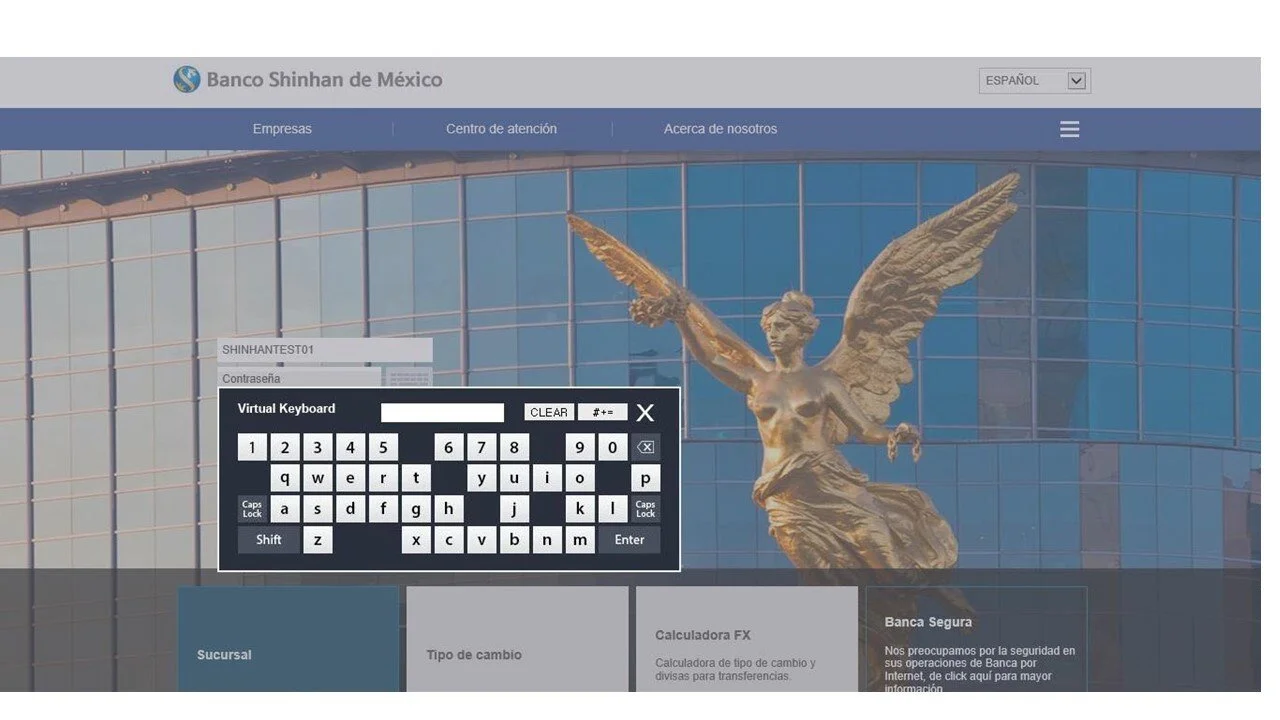1280x720 pixels.
Task: Tap the o key
Action: point(580,478)
